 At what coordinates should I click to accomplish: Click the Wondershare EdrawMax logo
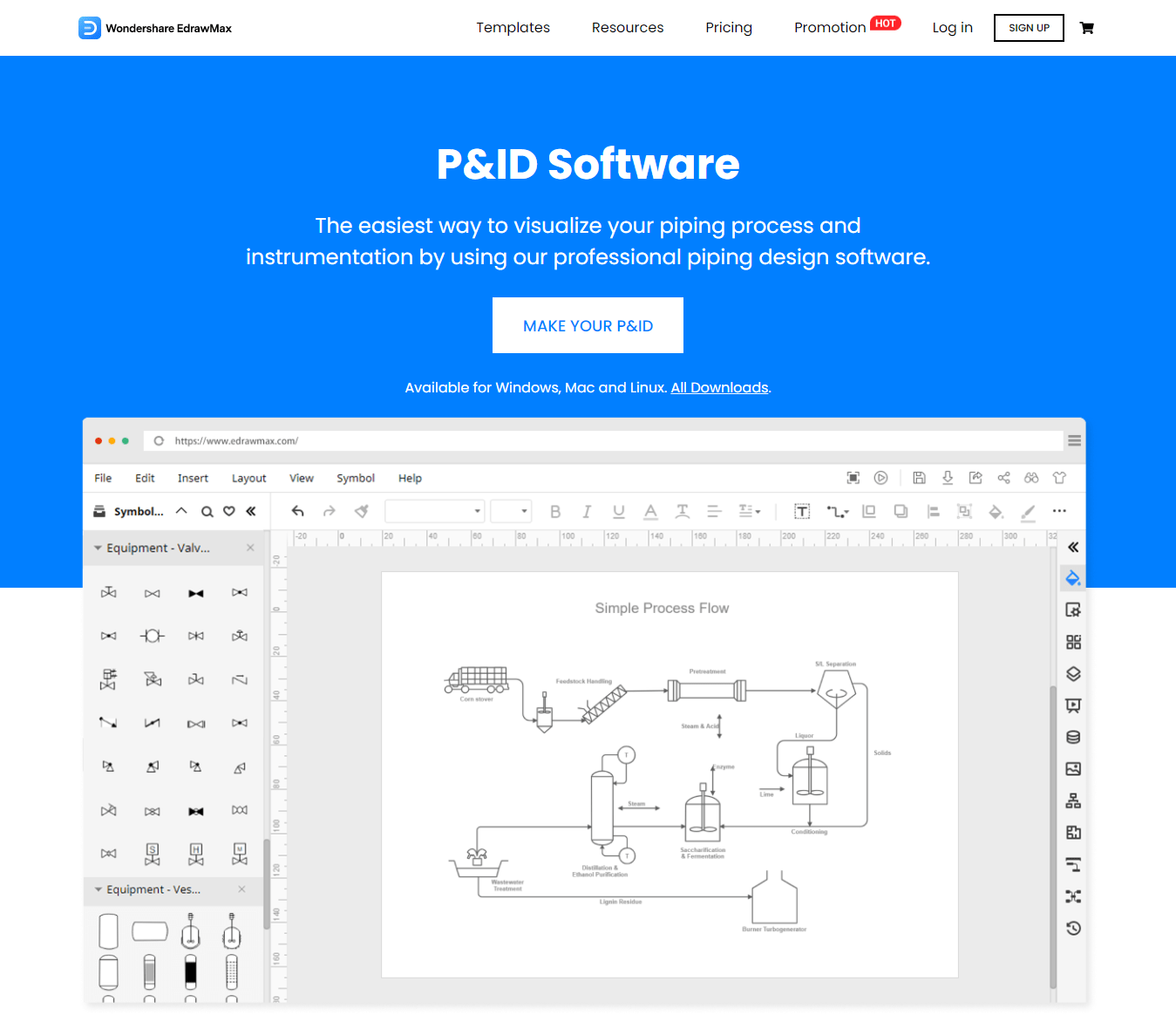pos(155,28)
